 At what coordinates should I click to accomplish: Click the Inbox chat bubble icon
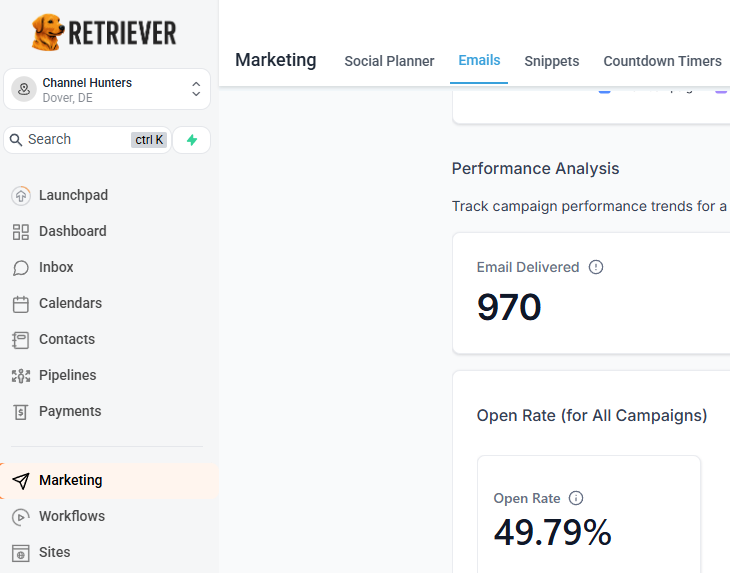coord(20,267)
